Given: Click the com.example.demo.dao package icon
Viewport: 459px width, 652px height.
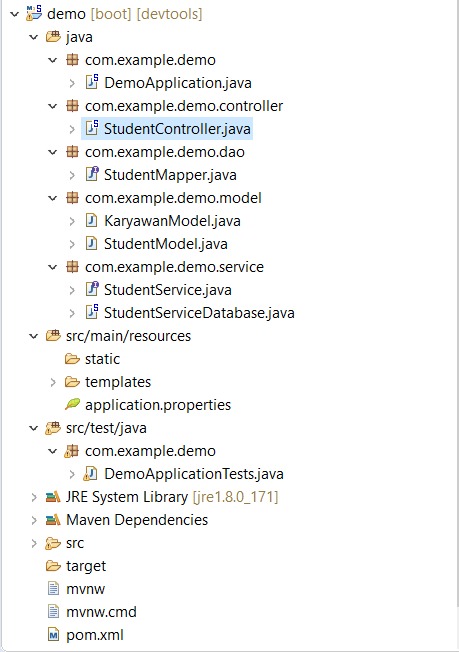Looking at the screenshot, I should coord(72,152).
